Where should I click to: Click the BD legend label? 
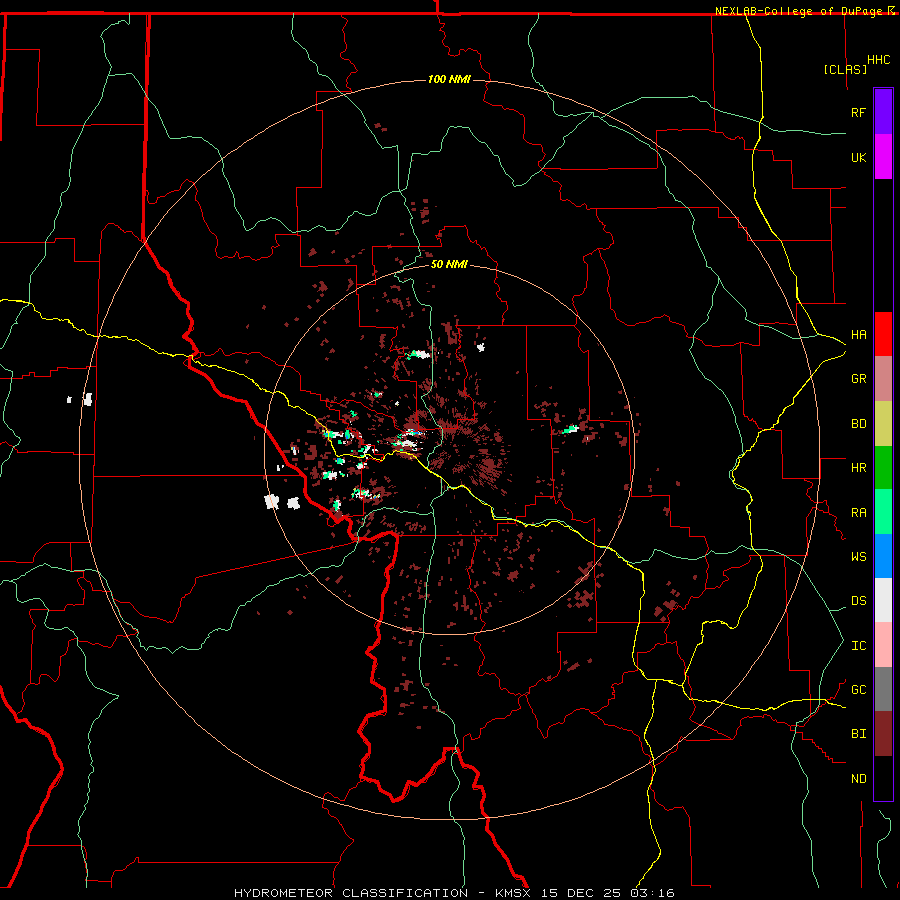pyautogui.click(x=858, y=424)
